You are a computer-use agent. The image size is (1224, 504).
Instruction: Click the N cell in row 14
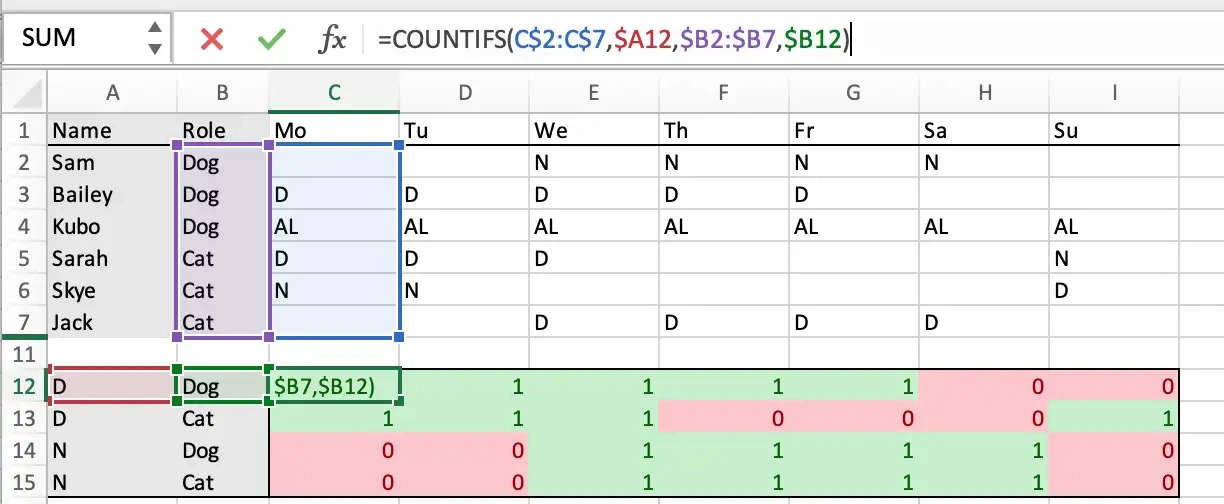click(x=112, y=450)
